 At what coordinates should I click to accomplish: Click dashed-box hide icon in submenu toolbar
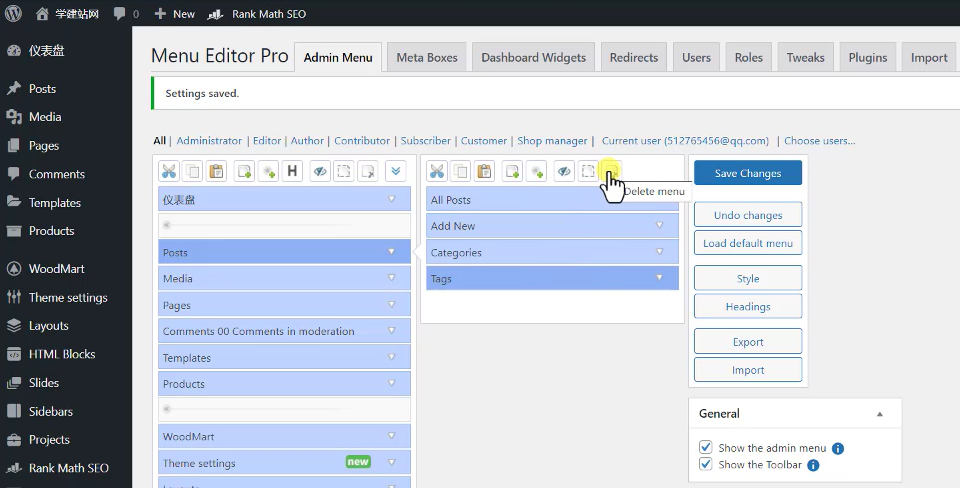588,171
